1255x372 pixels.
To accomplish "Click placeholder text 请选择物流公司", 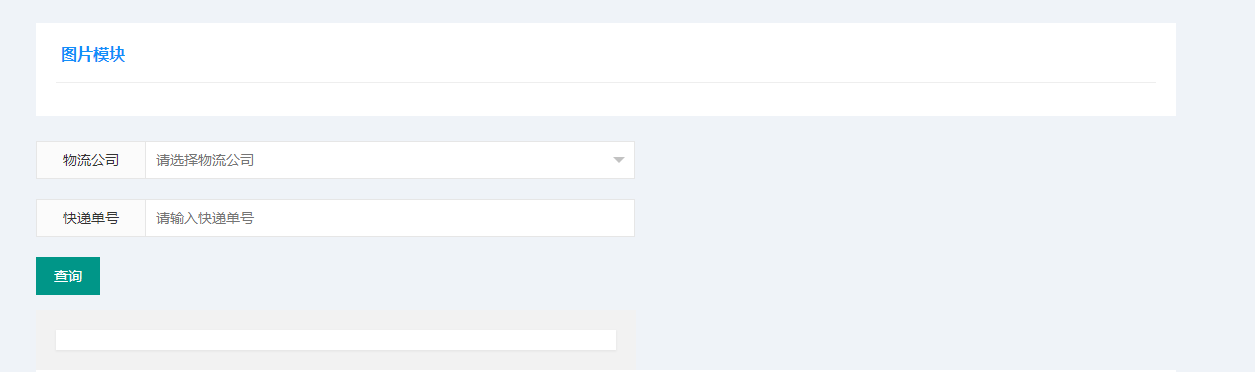I will pos(205,160).
